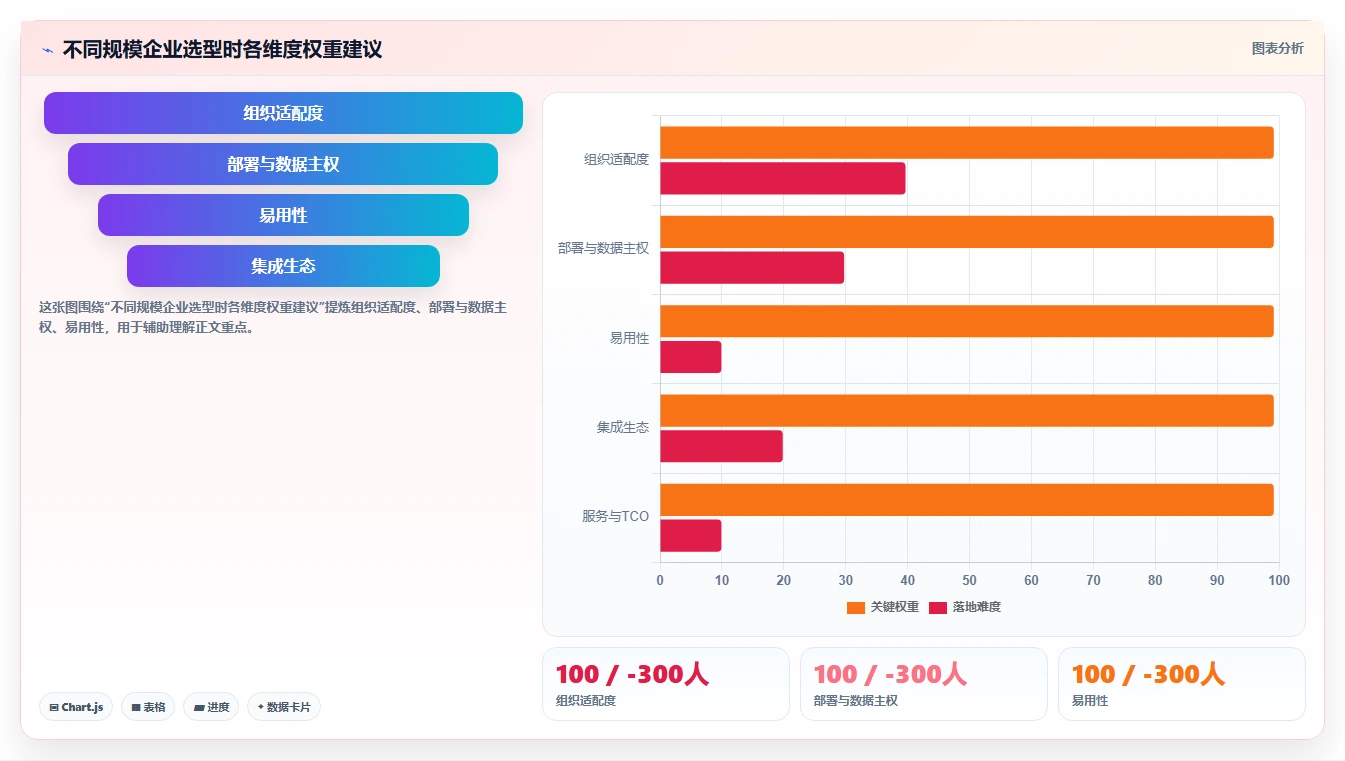Click the 数据卡片 tag chip
This screenshot has height=761, width=1345.
click(284, 707)
